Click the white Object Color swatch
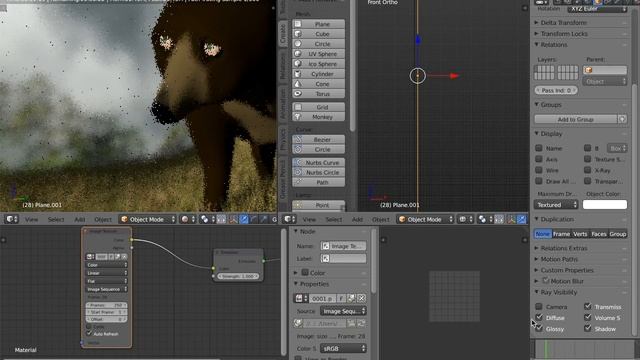The width and height of the screenshot is (640, 360). pos(605,204)
